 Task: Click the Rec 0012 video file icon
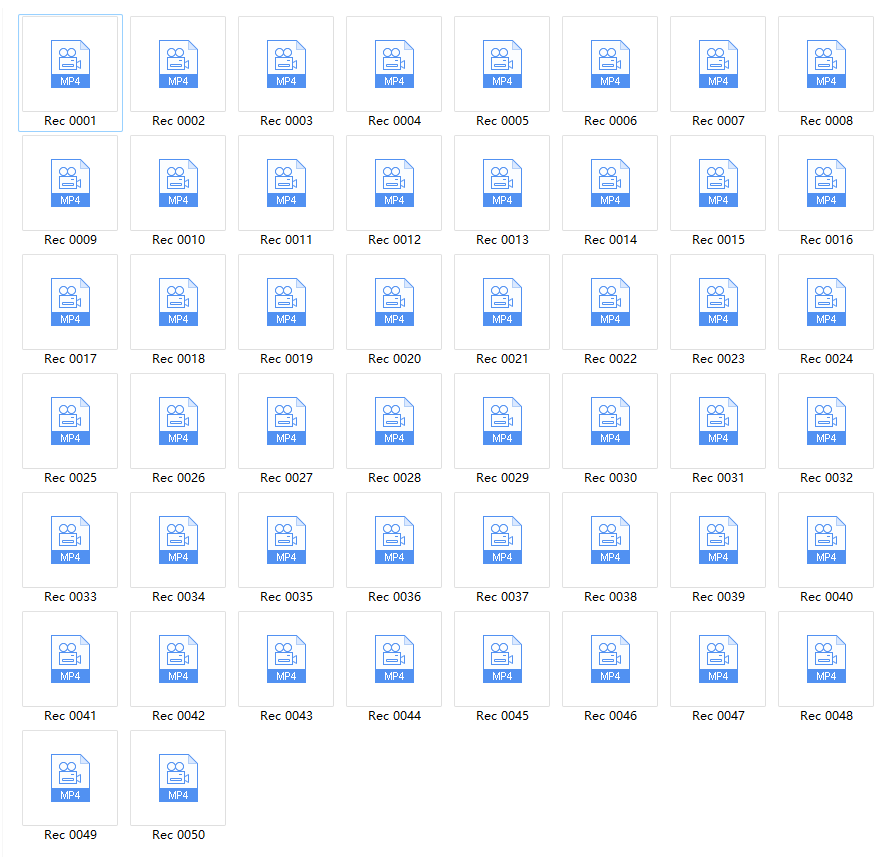394,183
